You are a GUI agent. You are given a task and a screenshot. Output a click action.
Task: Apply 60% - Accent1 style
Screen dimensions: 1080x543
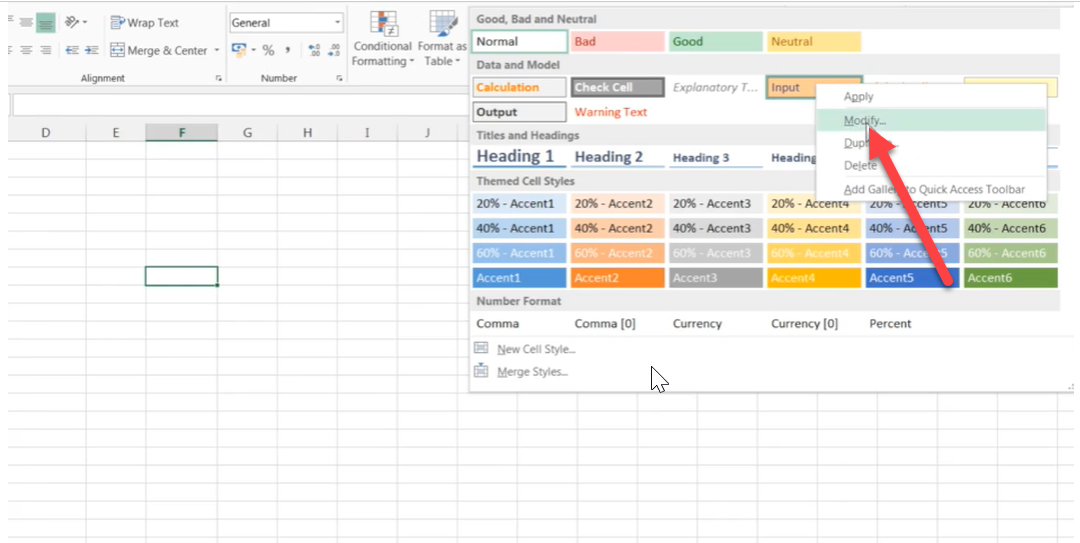point(520,253)
